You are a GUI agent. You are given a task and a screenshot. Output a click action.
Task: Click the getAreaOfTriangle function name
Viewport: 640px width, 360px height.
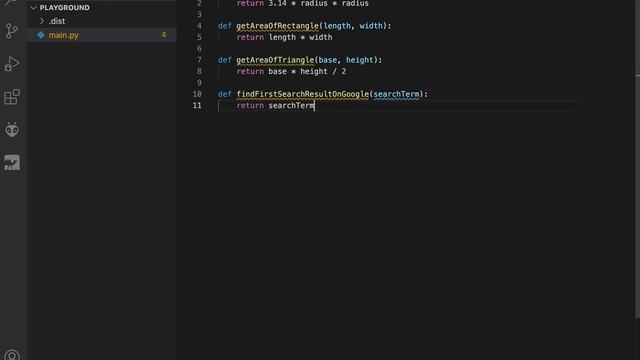pyautogui.click(x=275, y=60)
